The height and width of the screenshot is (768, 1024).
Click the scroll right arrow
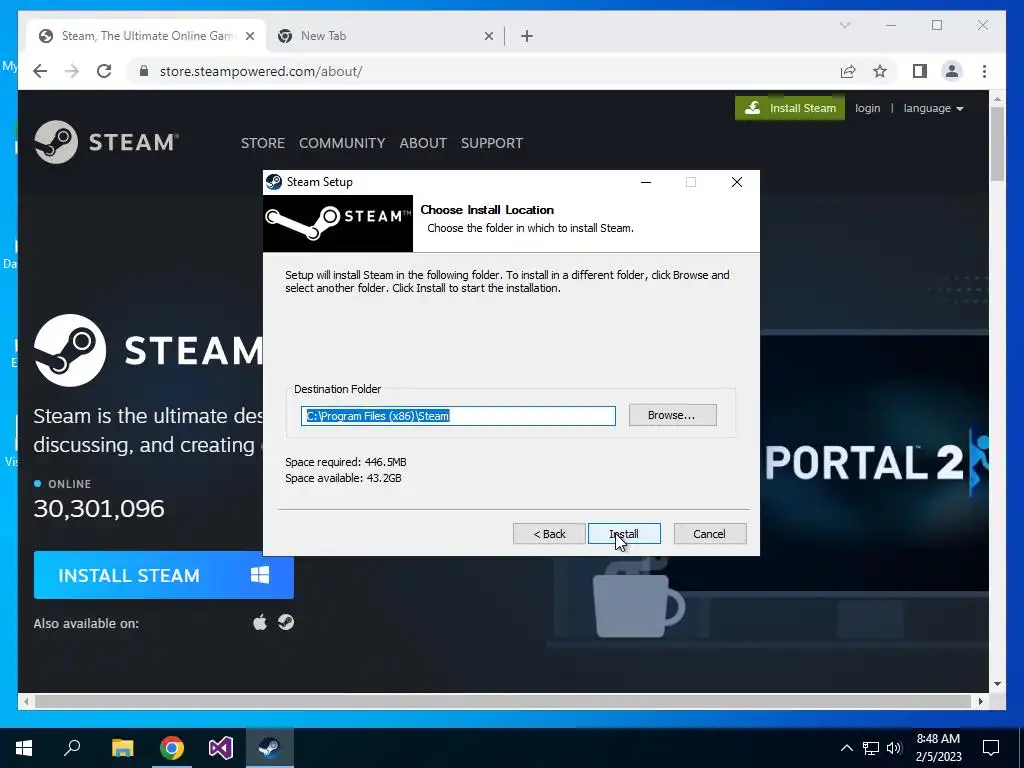pyautogui.click(x=980, y=701)
